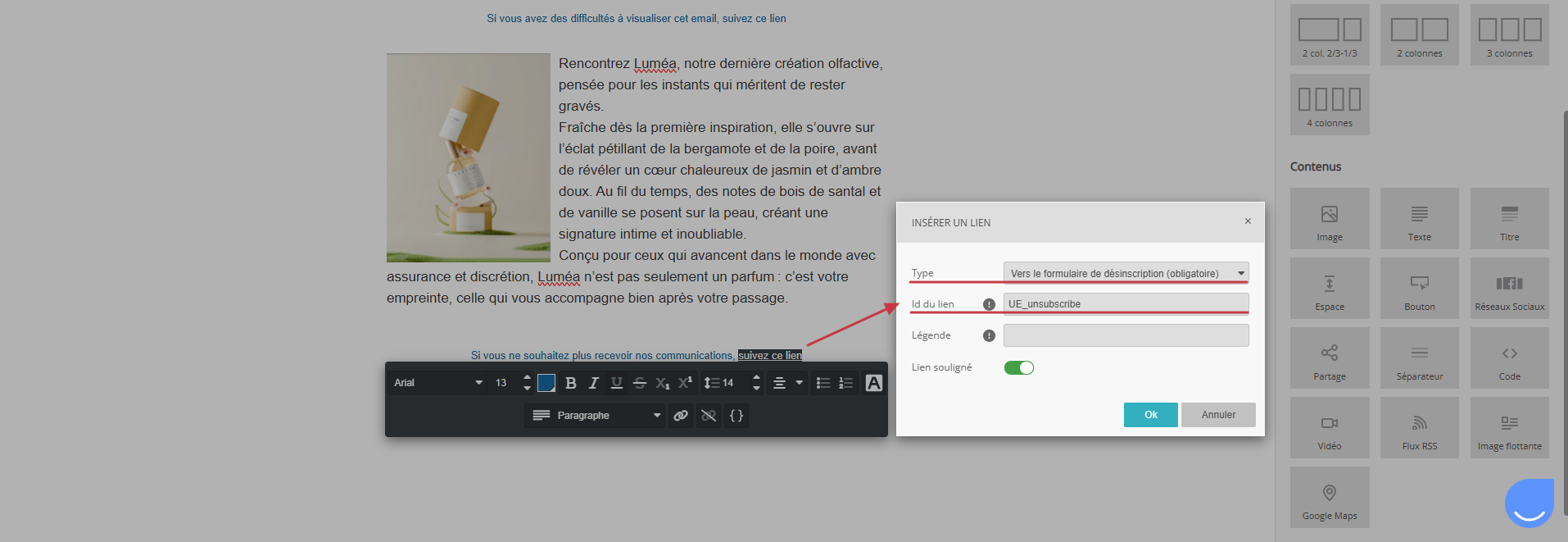1568x542 pixels.
Task: Insert a bulleted list
Action: point(823,383)
